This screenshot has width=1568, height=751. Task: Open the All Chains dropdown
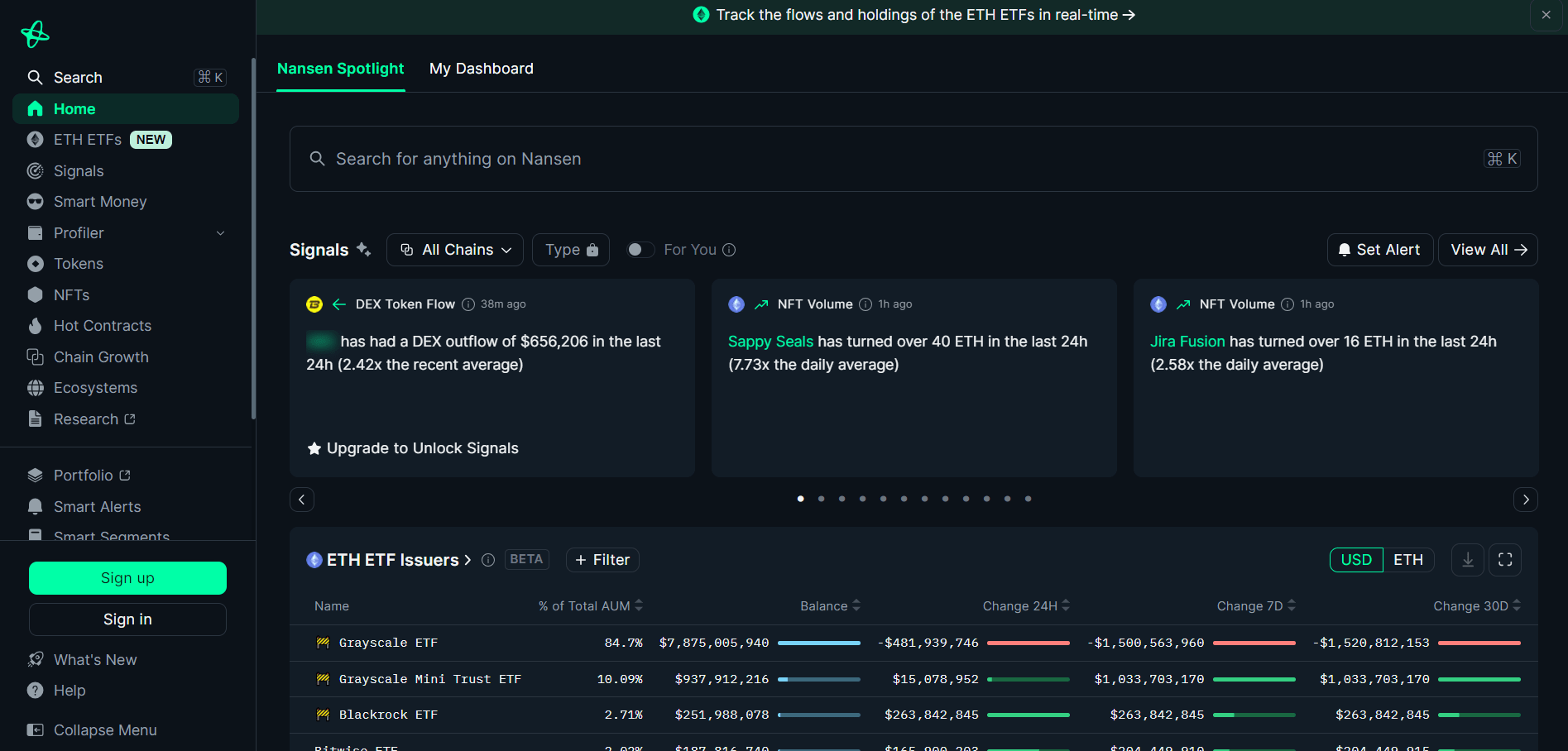tap(455, 250)
